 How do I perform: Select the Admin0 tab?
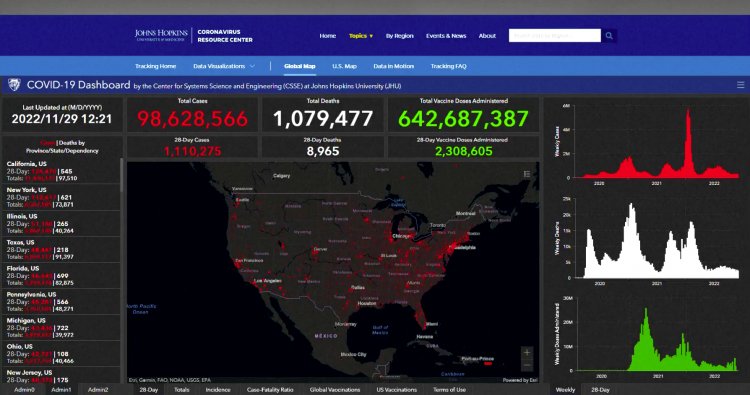coord(24,390)
